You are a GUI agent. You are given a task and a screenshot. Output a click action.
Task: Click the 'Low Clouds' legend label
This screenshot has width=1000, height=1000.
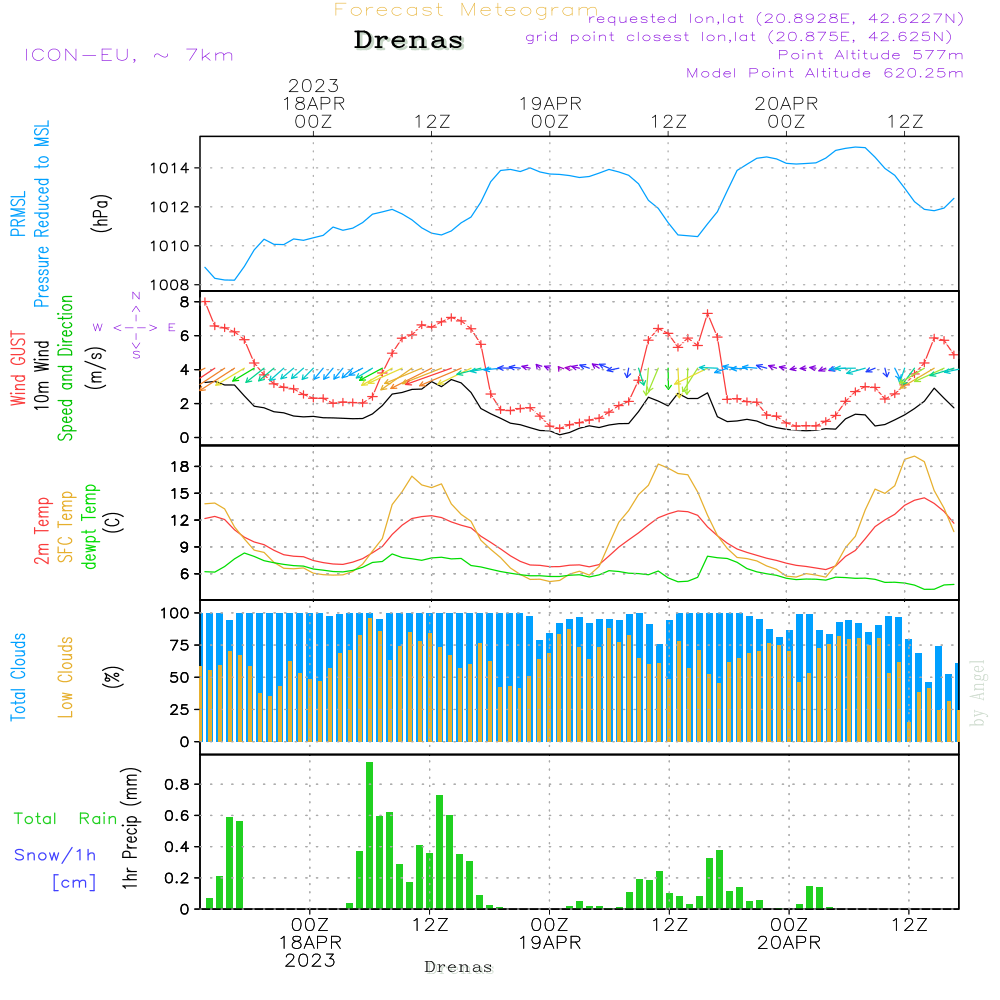click(x=66, y=677)
